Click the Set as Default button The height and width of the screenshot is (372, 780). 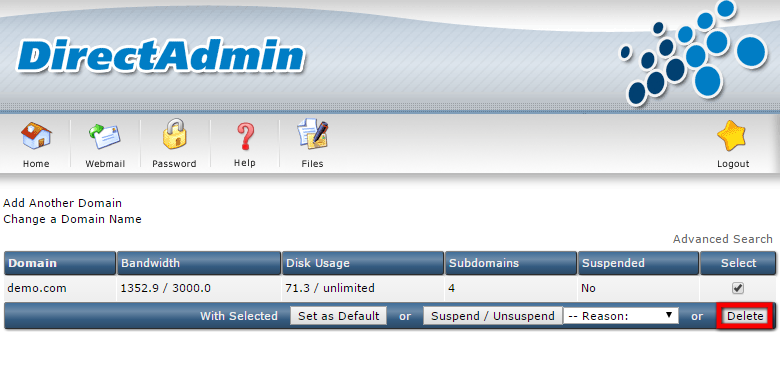(x=338, y=316)
